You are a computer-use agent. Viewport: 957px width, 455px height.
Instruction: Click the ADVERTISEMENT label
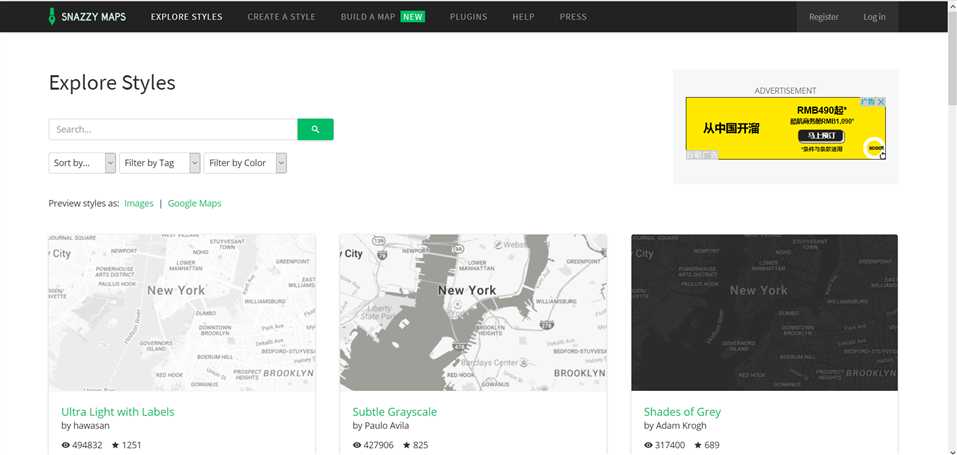coord(785,90)
